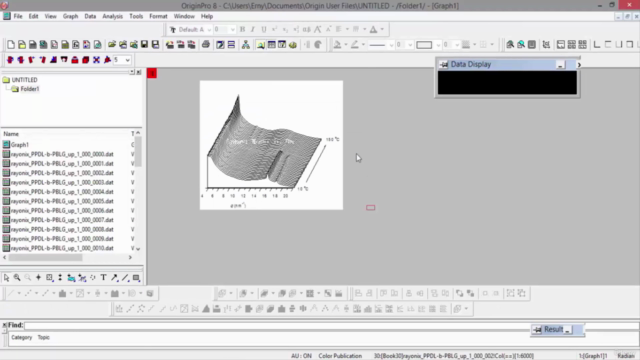Toggle Underline text formatting
The height and width of the screenshot is (360, 640).
pyautogui.click(x=264, y=29)
